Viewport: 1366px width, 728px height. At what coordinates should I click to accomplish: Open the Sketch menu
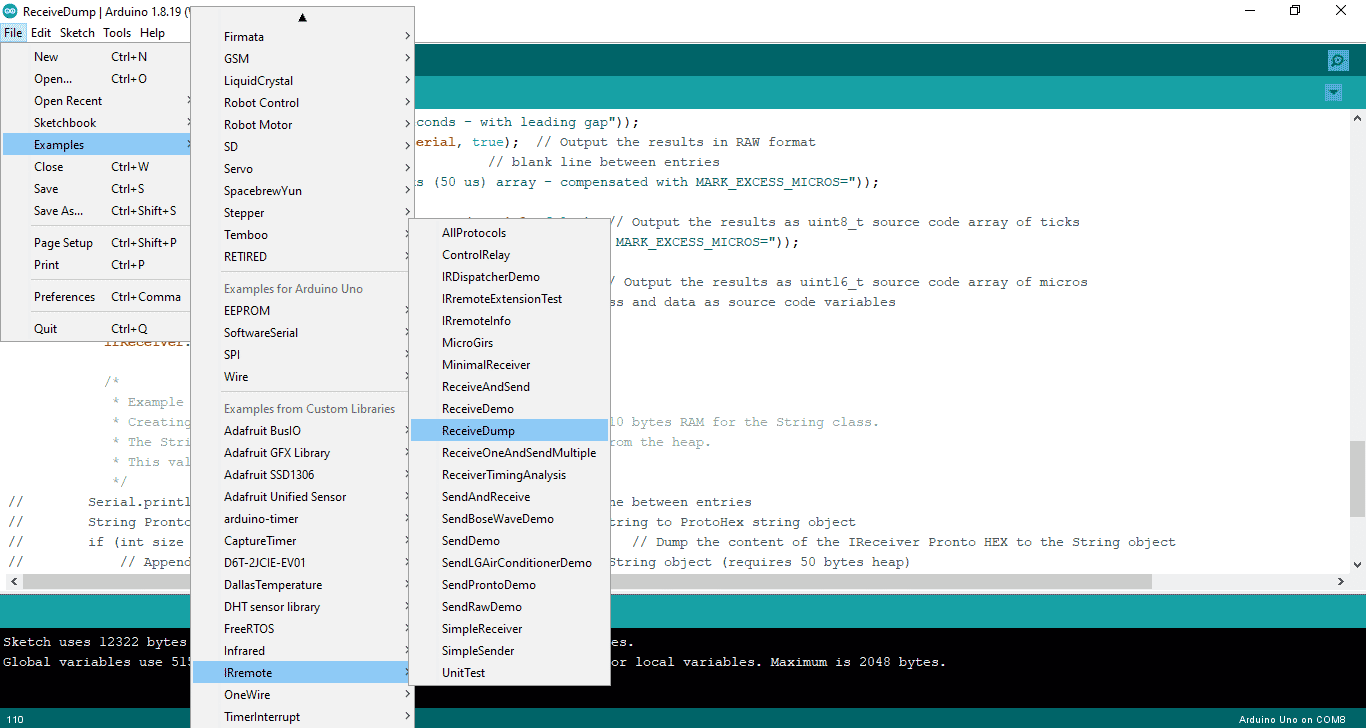pos(77,33)
